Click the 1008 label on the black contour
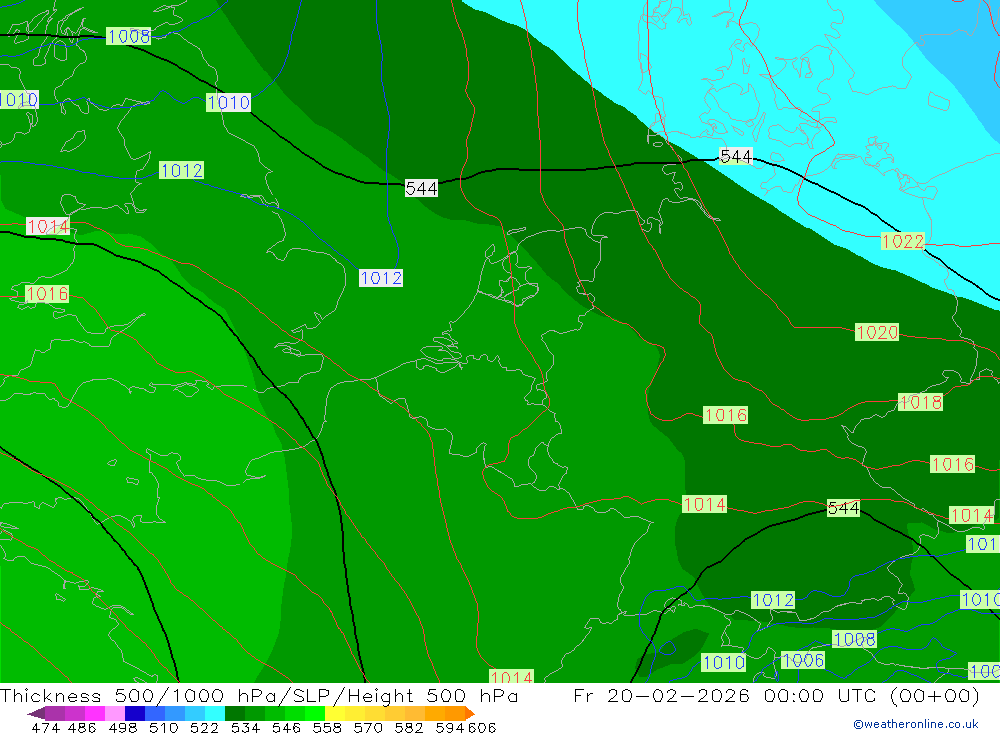The image size is (1000, 733). click(x=129, y=36)
